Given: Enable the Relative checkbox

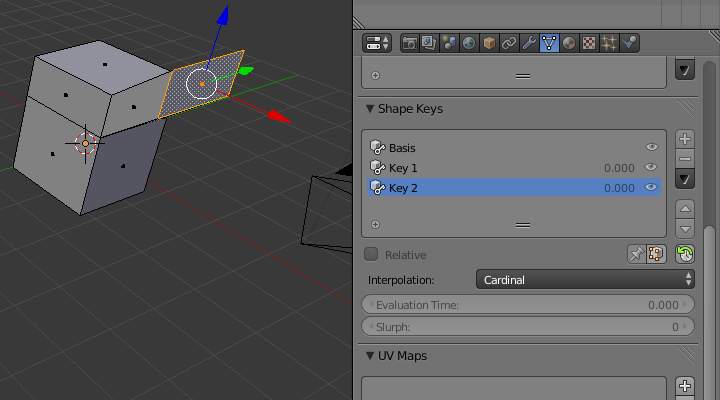Looking at the screenshot, I should pyautogui.click(x=371, y=254).
